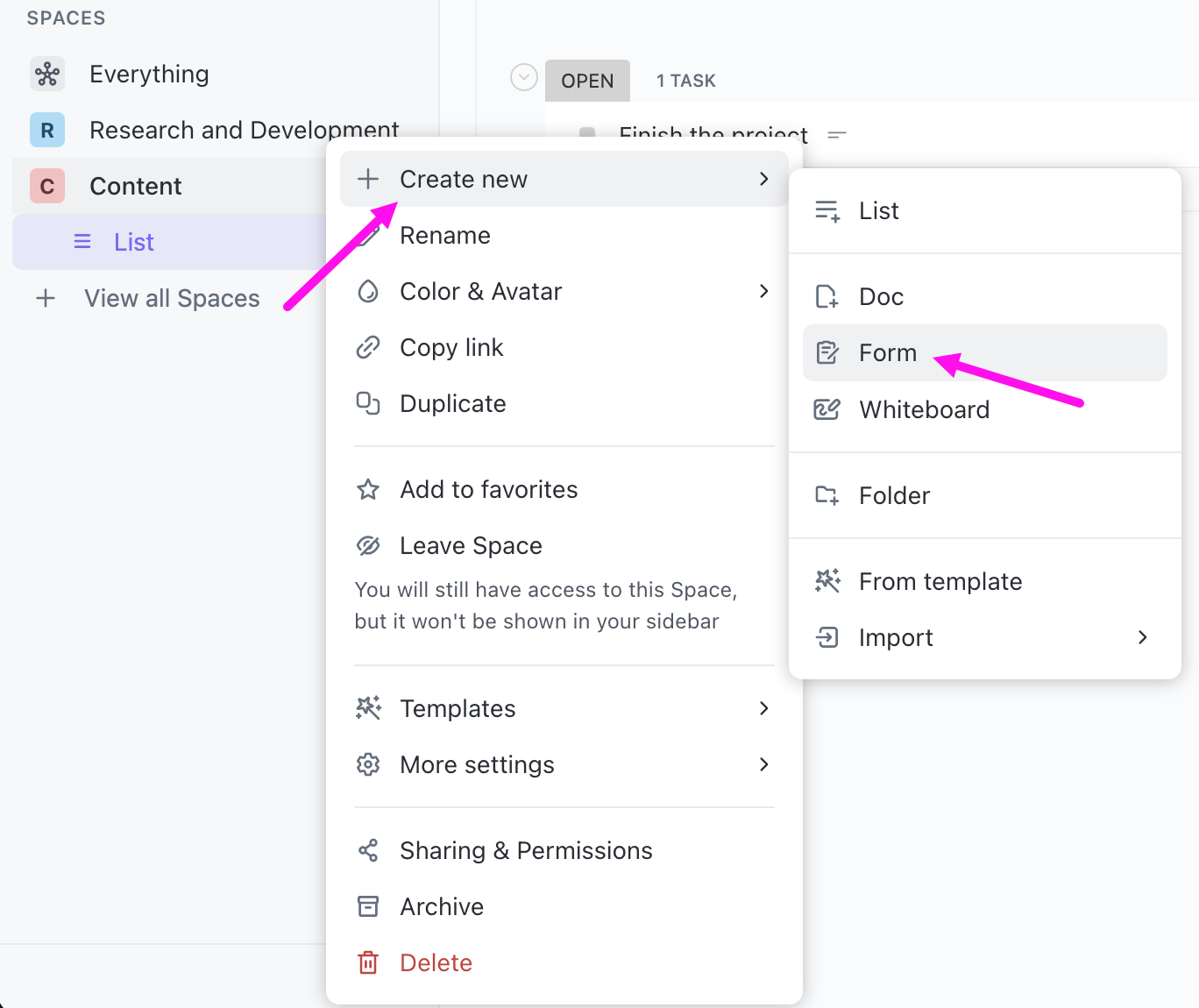
Task: Click the Folder icon in create submenu
Action: 827,495
